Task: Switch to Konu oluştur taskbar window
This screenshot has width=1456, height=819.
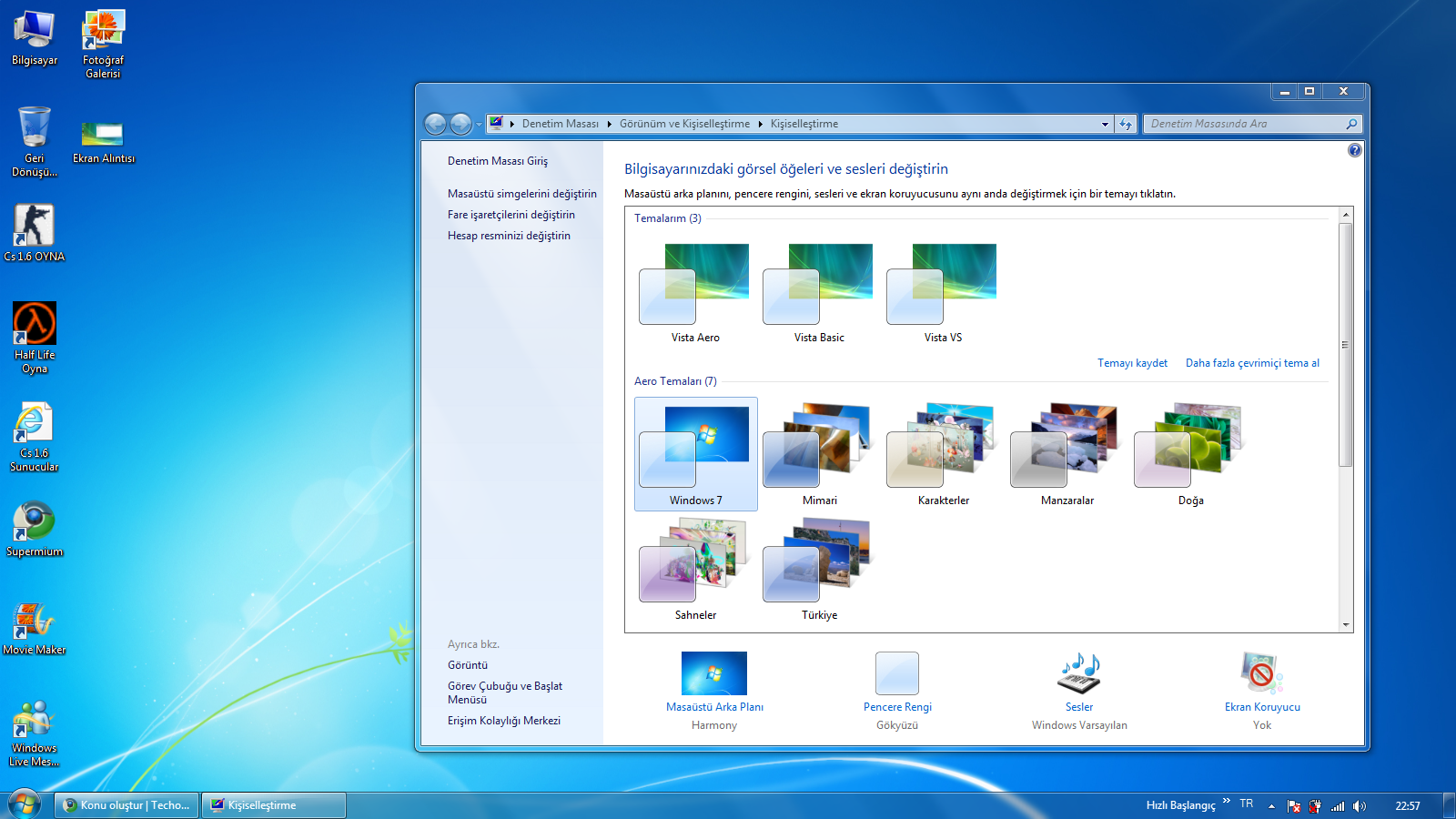Action: (127, 805)
